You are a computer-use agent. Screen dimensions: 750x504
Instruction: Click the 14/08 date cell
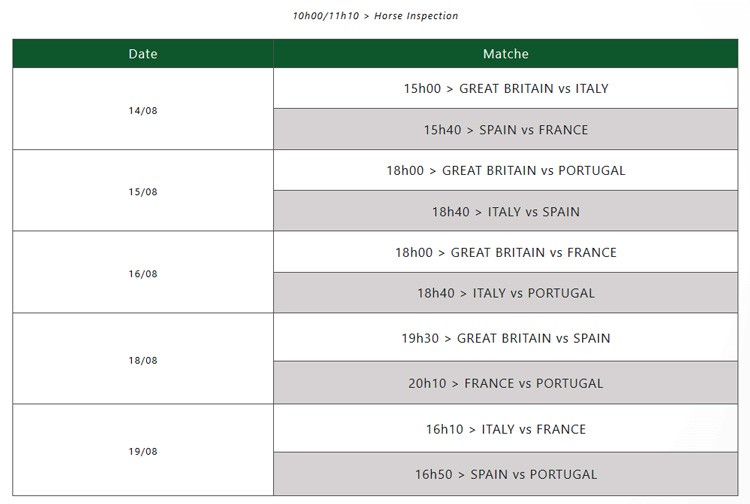[143, 110]
